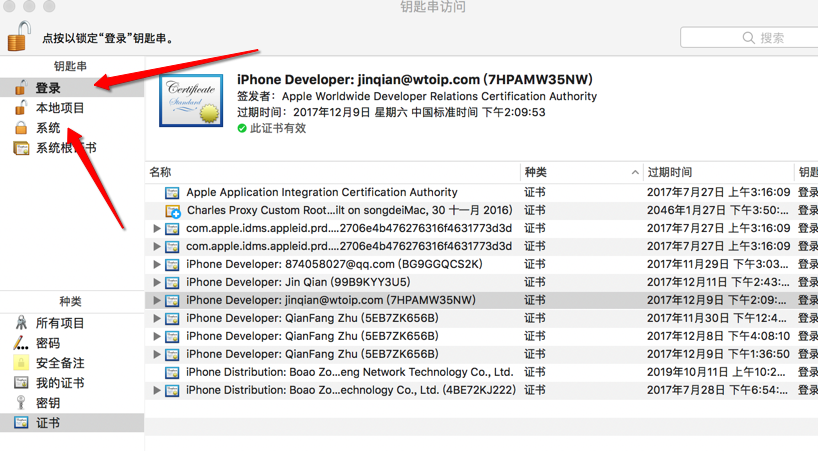The width and height of the screenshot is (818, 451).
Task: Click certificate icon of 874058027@qq.com row
Action: (172, 264)
